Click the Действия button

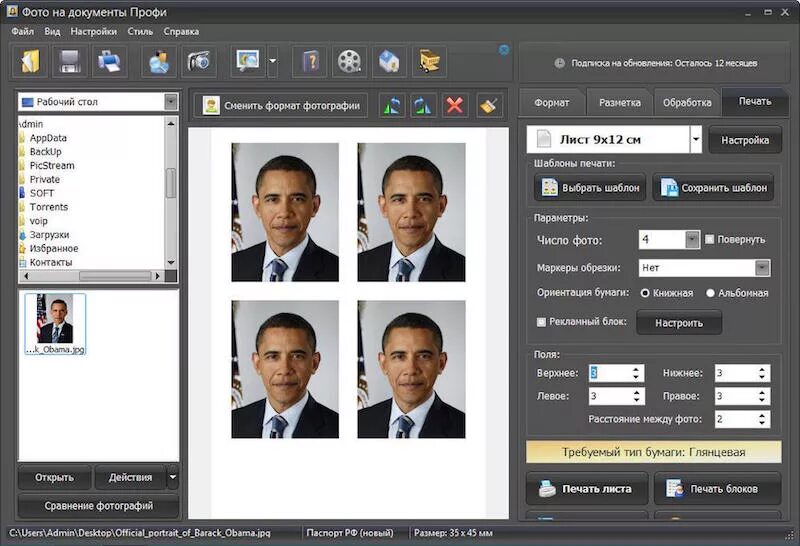click(131, 478)
